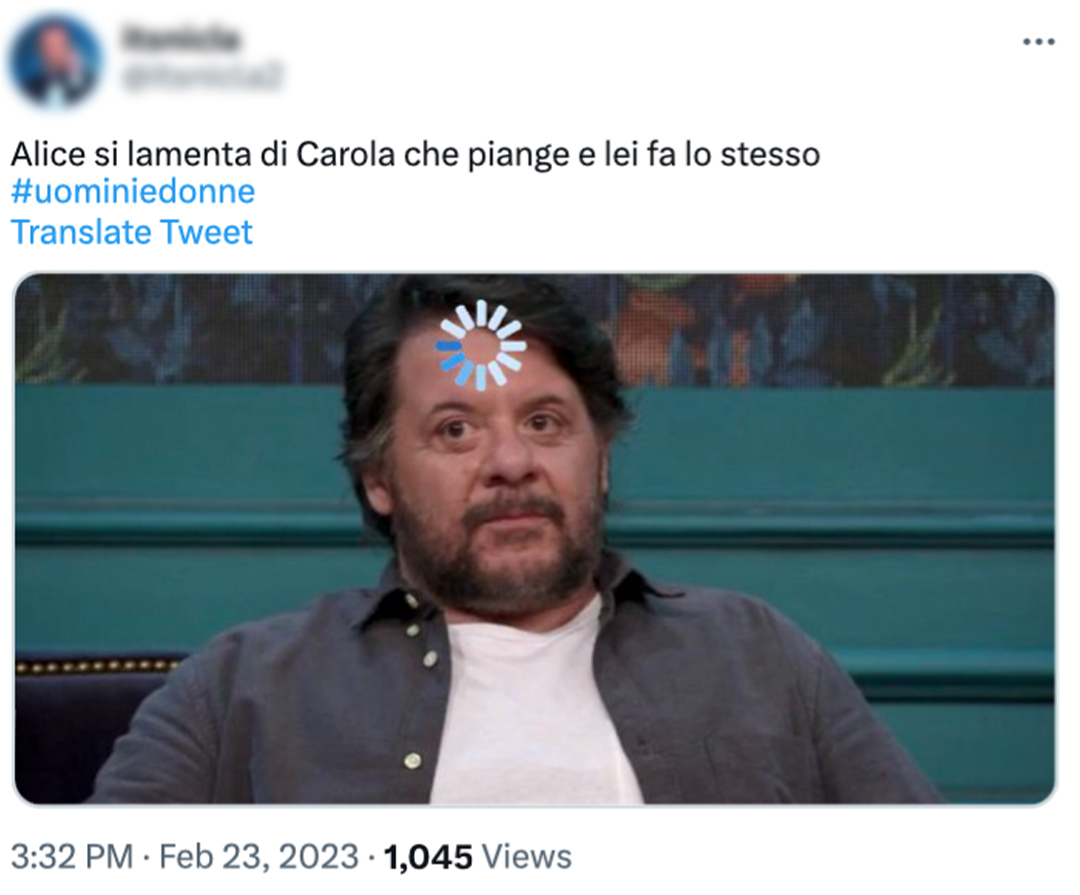Open the tweet author's profile avatar
1080x895 pixels.
point(56,61)
